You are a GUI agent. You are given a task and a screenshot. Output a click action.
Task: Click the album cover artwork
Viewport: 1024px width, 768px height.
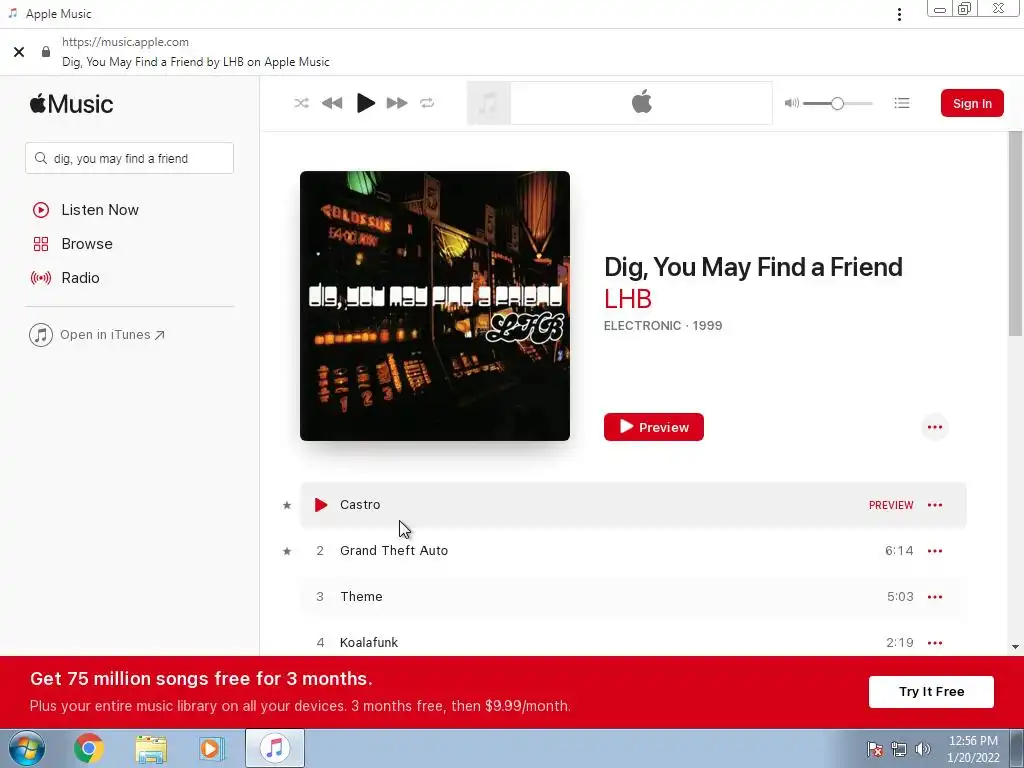click(435, 306)
